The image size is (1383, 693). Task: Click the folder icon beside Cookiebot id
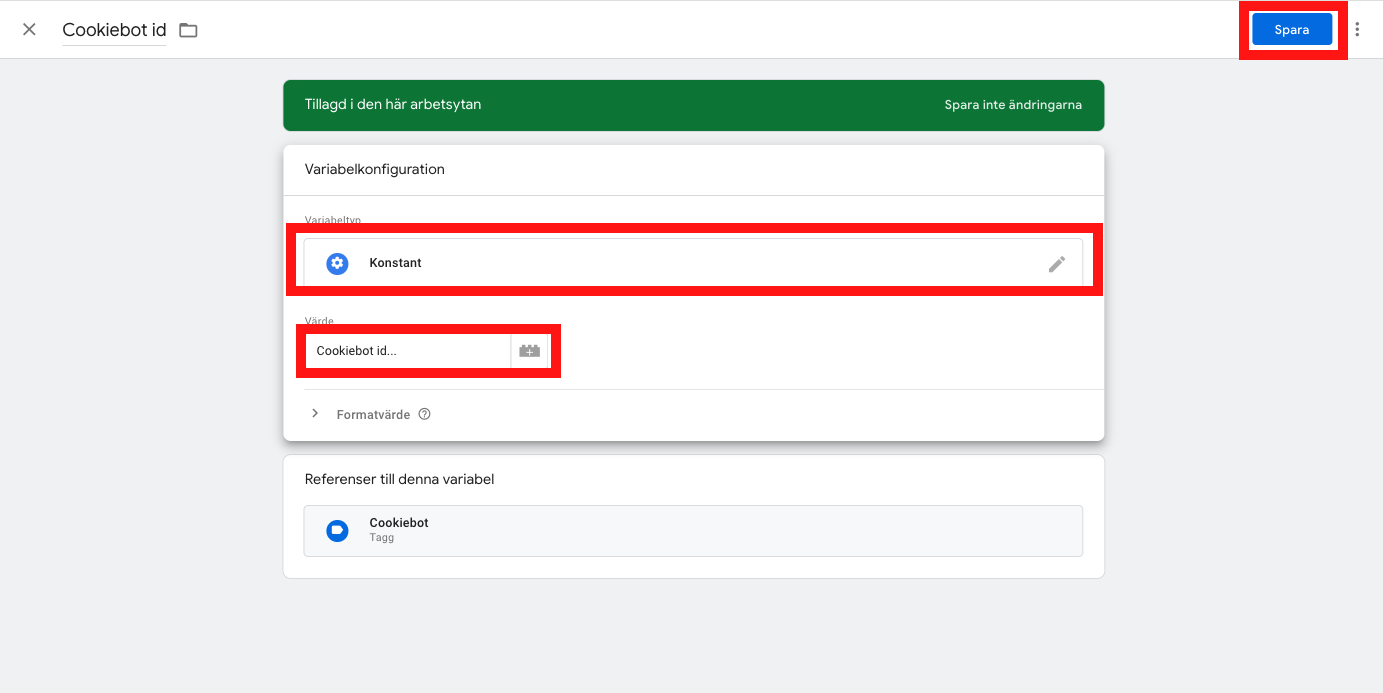click(188, 30)
